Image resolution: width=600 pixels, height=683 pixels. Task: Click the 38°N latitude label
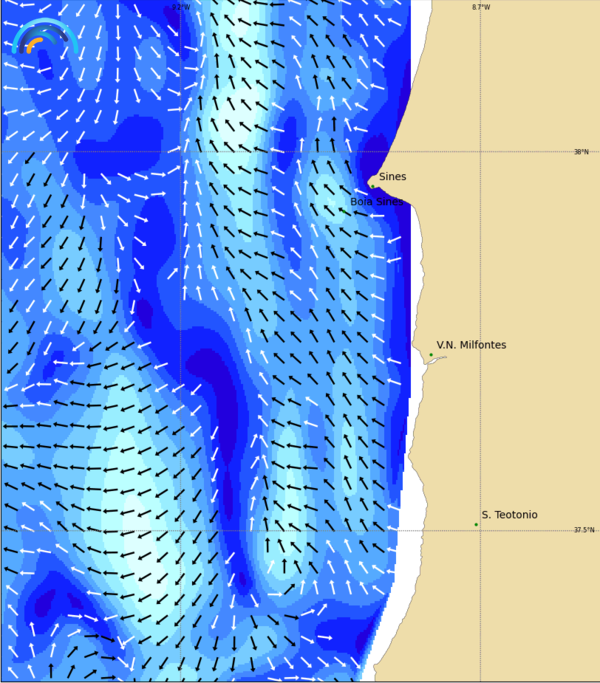[x=581, y=152]
